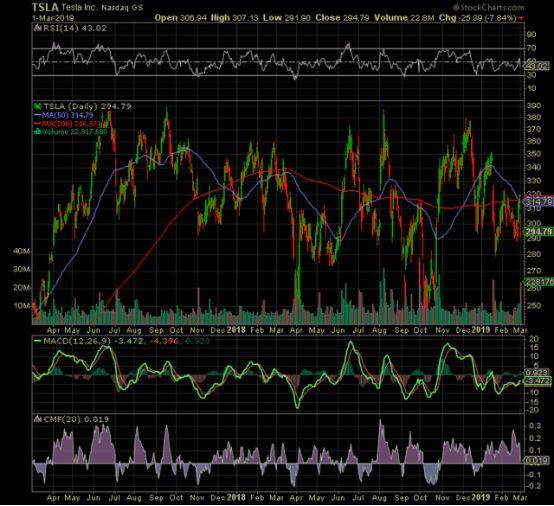The width and height of the screenshot is (554, 506).
Task: Click the 30M tick on volume axis
Action: pyautogui.click(x=22, y=269)
